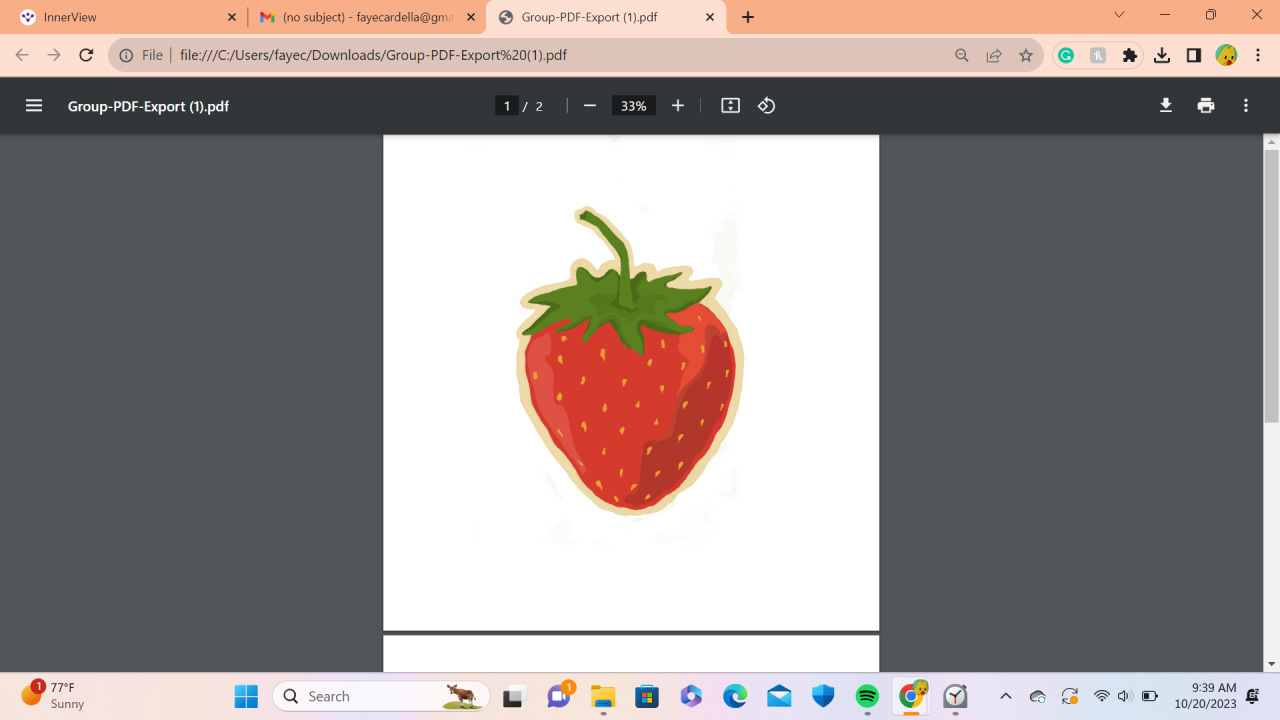Viewport: 1280px width, 720px height.
Task: Open a new browser tab
Action: point(748,17)
